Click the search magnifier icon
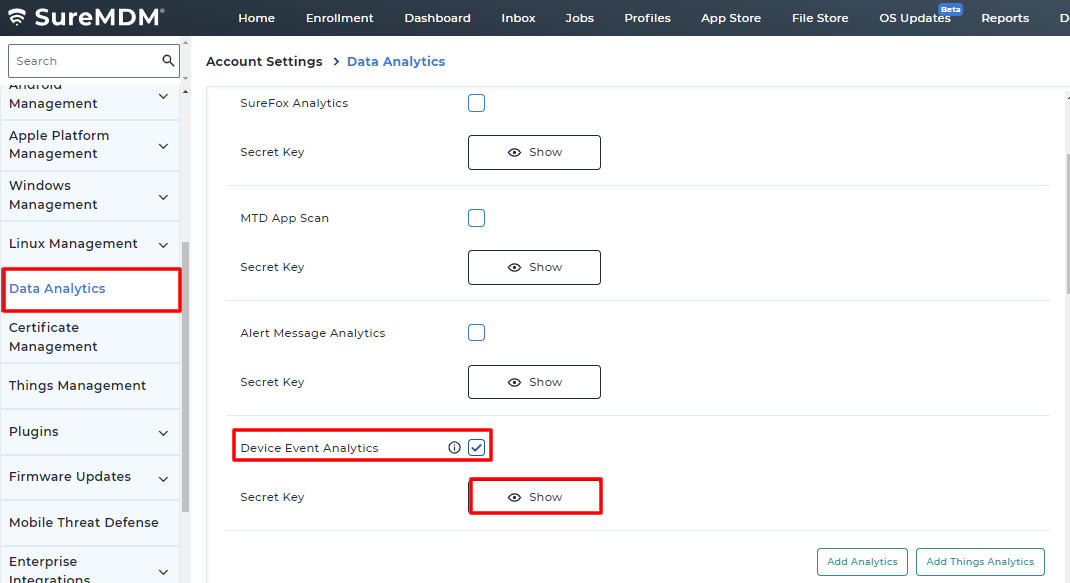This screenshot has width=1070, height=583. [168, 61]
